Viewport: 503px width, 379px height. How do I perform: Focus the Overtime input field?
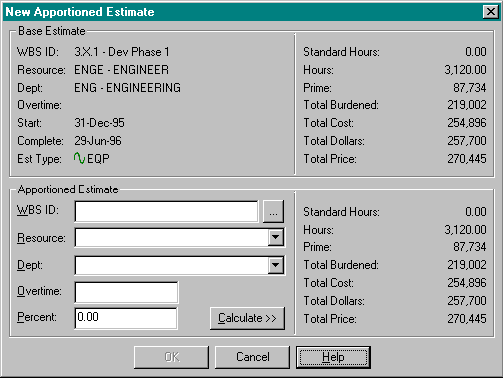pyautogui.click(x=126, y=292)
